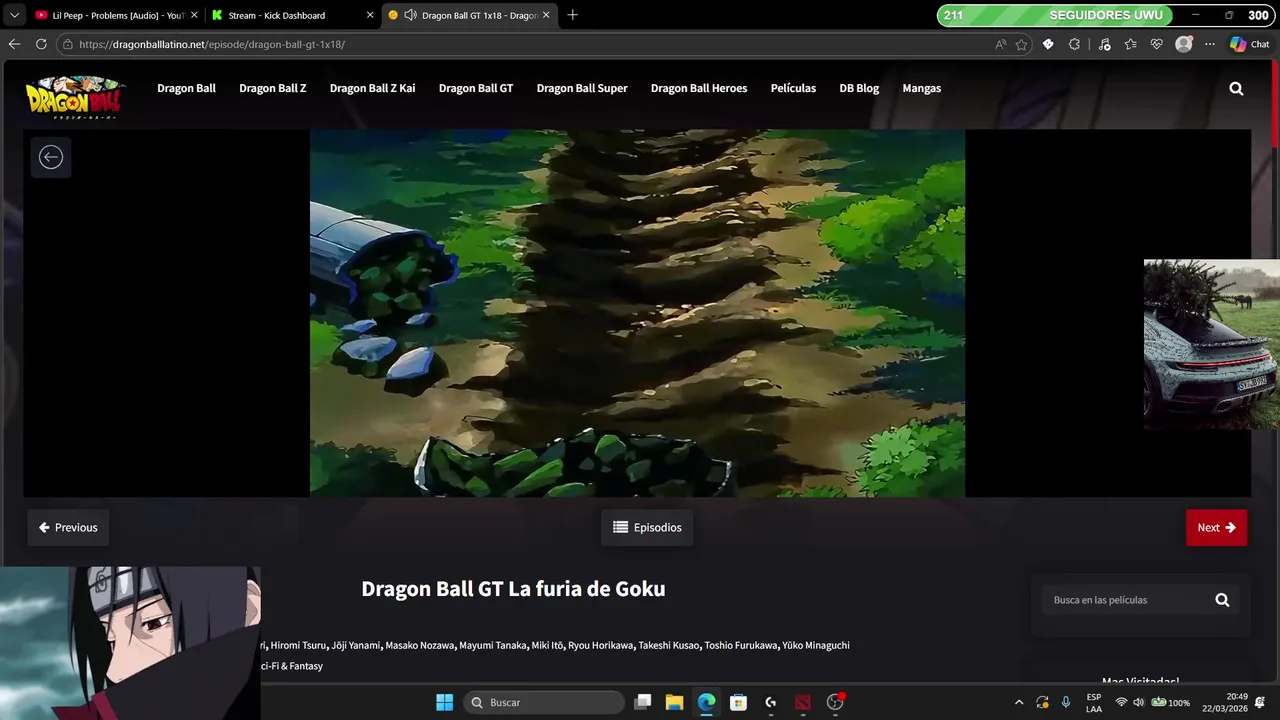
Task: Expand the hidden system tray icons chevron
Action: [1019, 702]
